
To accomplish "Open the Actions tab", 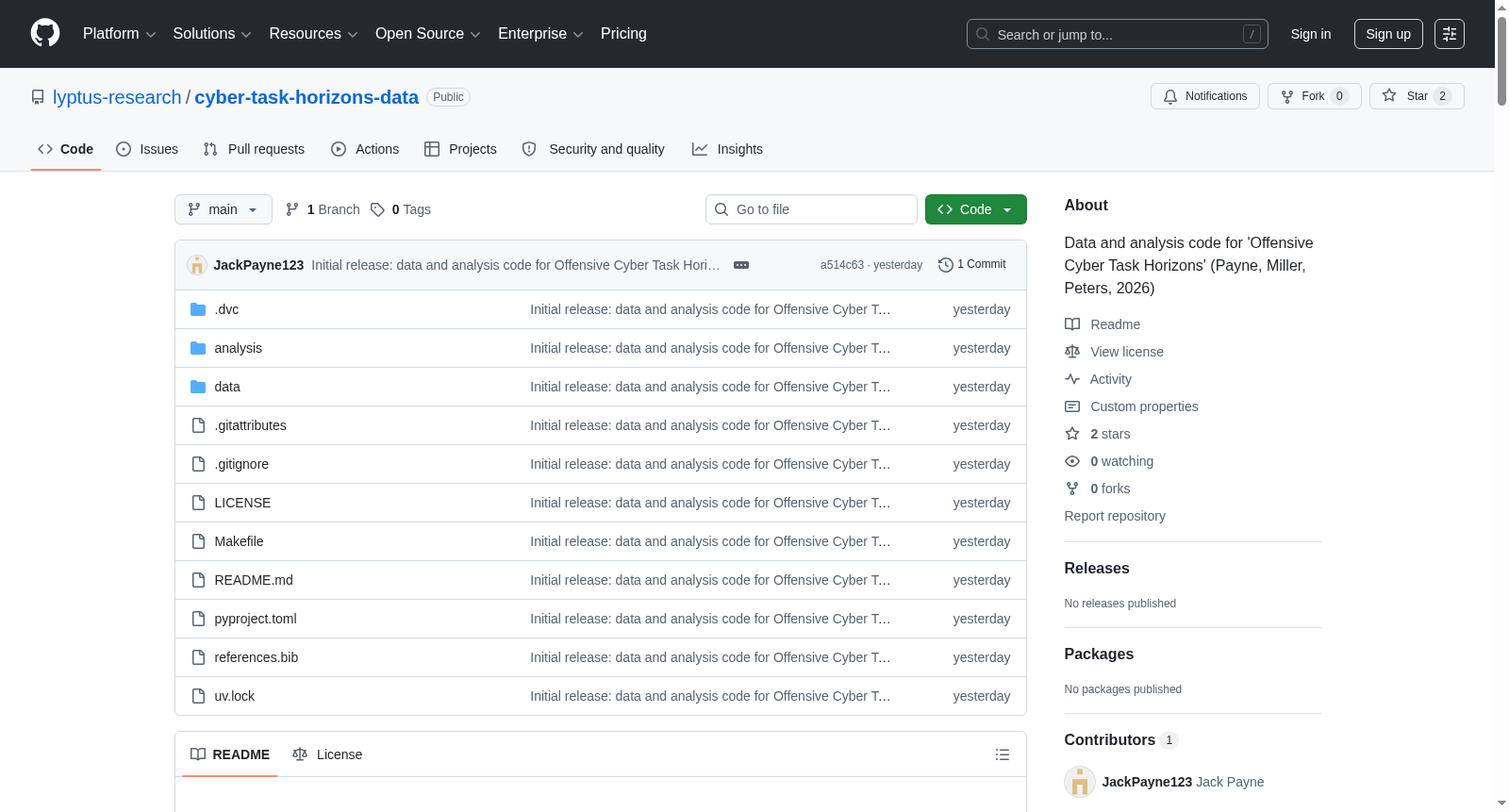I will 365,149.
